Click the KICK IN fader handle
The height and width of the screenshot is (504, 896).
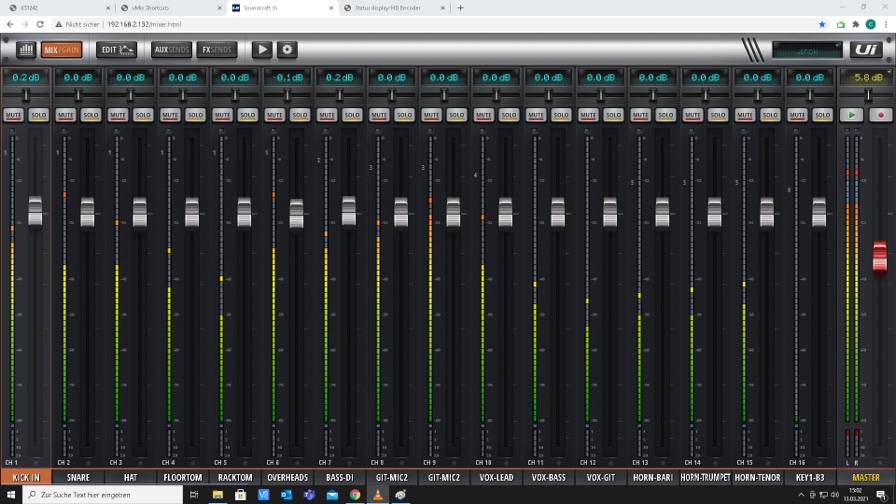[x=35, y=211]
